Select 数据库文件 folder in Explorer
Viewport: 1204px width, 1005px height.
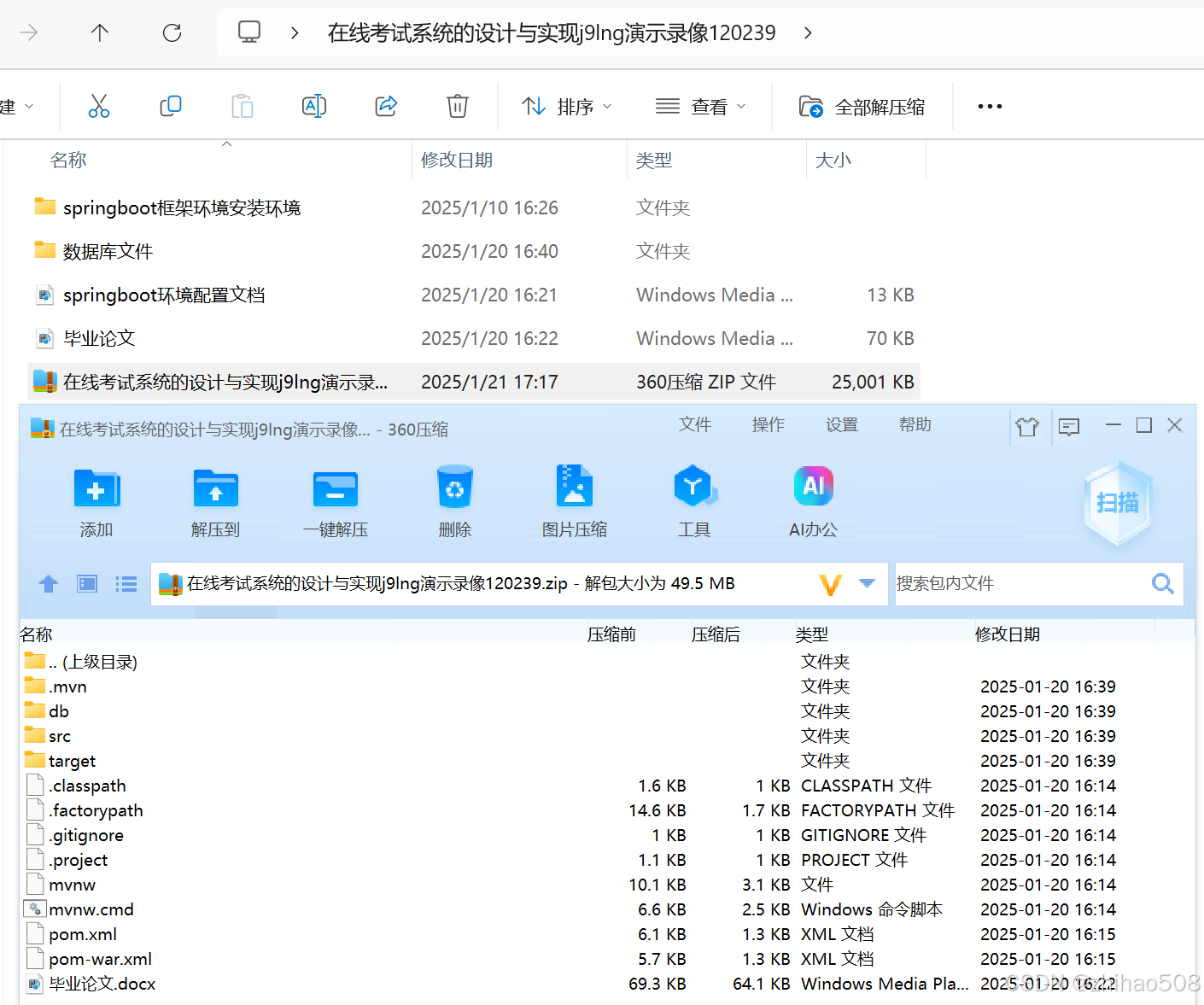click(474, 251)
